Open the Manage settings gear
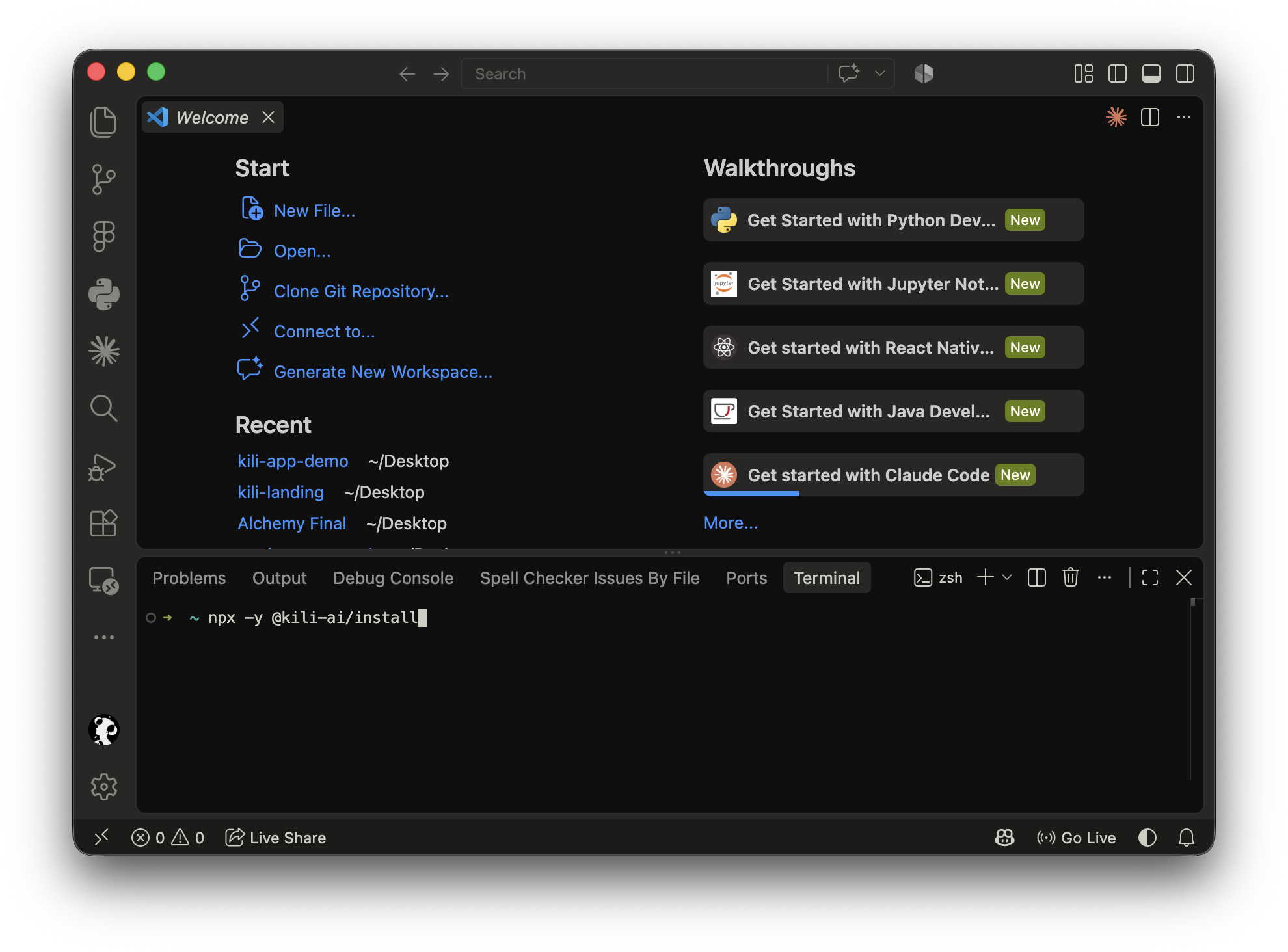 pyautogui.click(x=103, y=787)
